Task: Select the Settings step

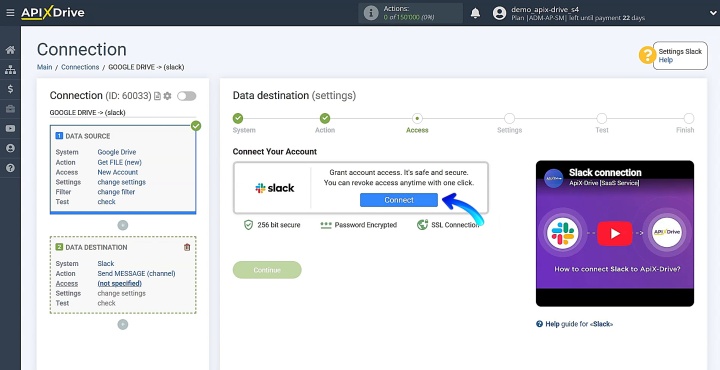Action: coord(509,118)
